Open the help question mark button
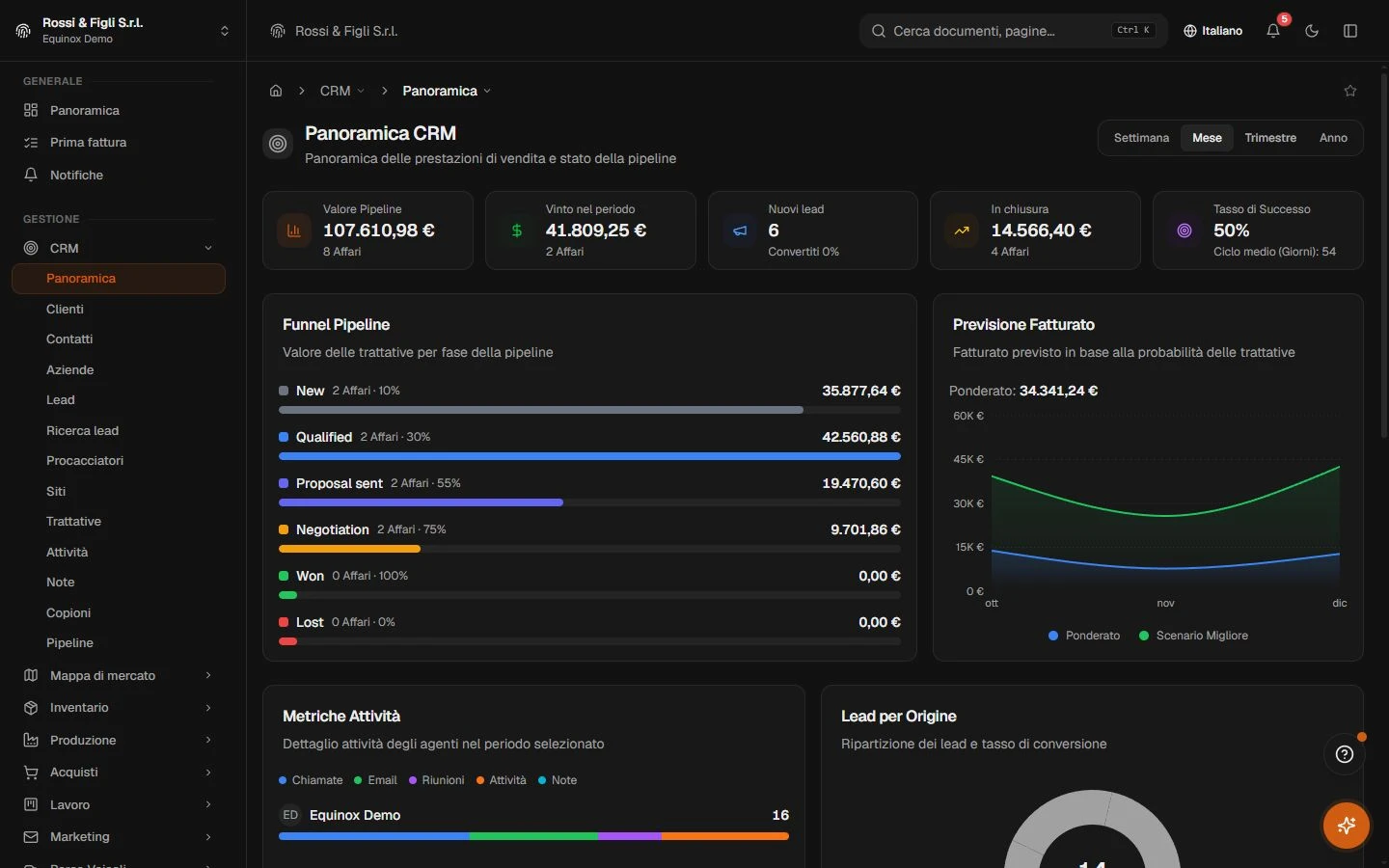The image size is (1389, 868). pos(1345,754)
